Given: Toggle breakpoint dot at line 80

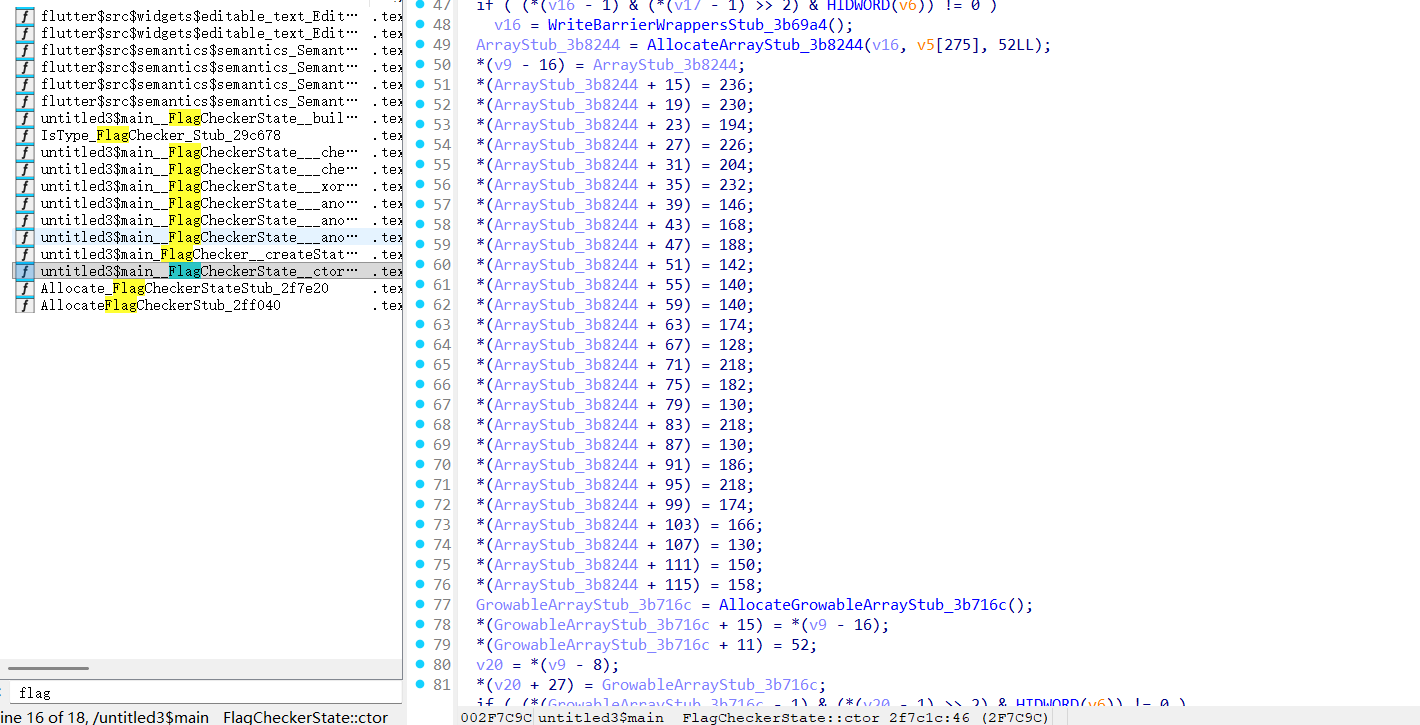Looking at the screenshot, I should pyautogui.click(x=420, y=664).
